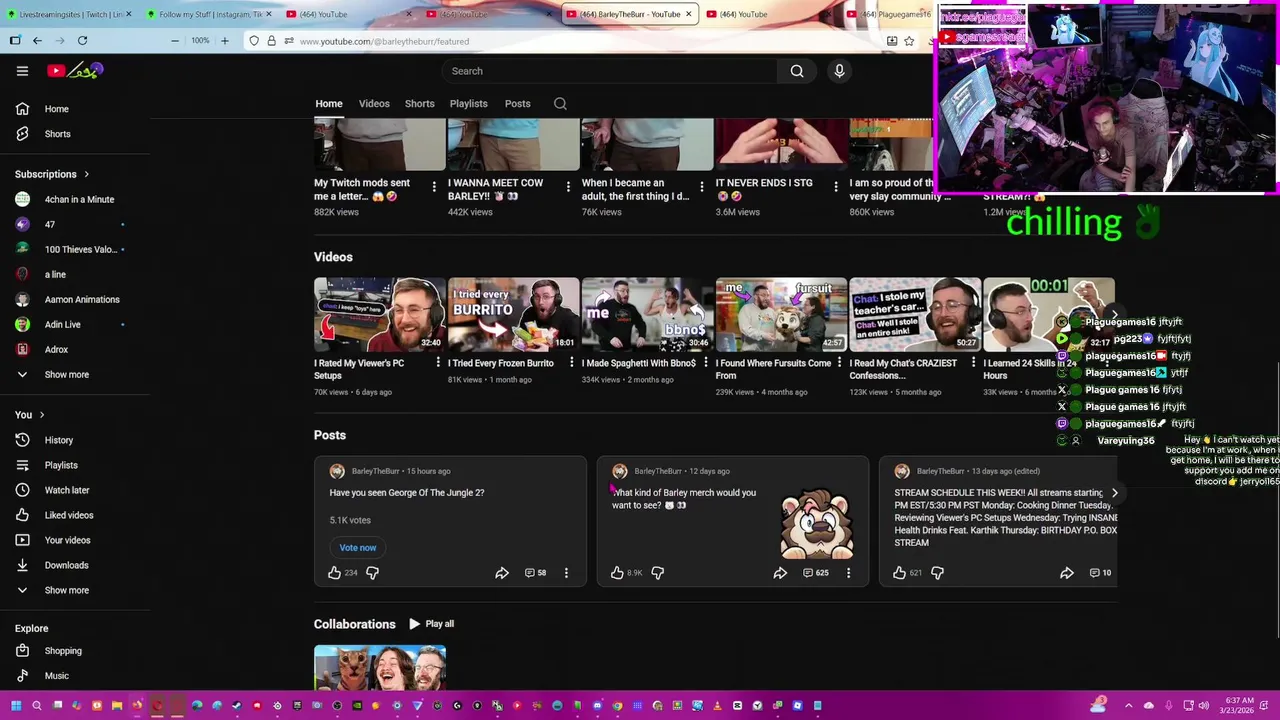Zoom in with browser plus button
Viewport: 1280px width, 720px height.
224,41
